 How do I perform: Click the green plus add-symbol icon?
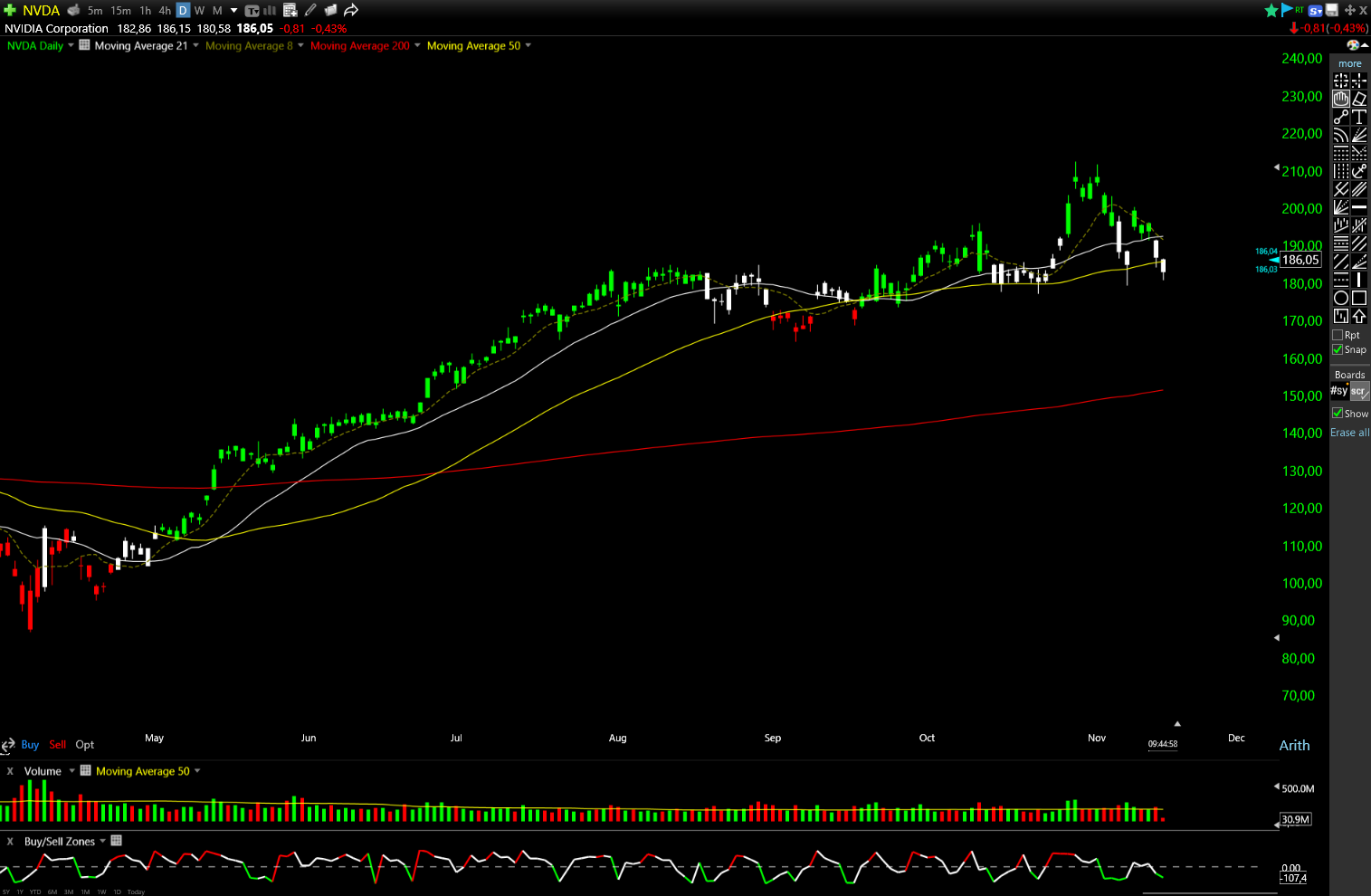(x=10, y=10)
